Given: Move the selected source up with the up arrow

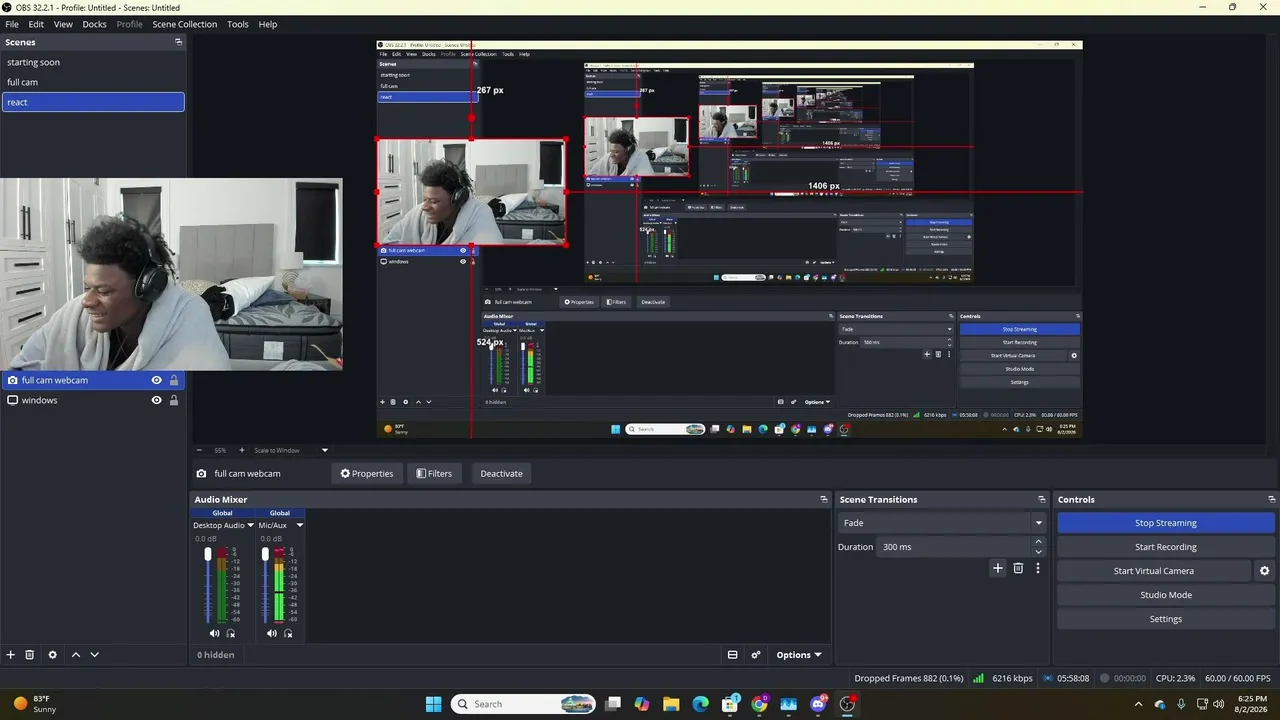Looking at the screenshot, I should (75, 655).
